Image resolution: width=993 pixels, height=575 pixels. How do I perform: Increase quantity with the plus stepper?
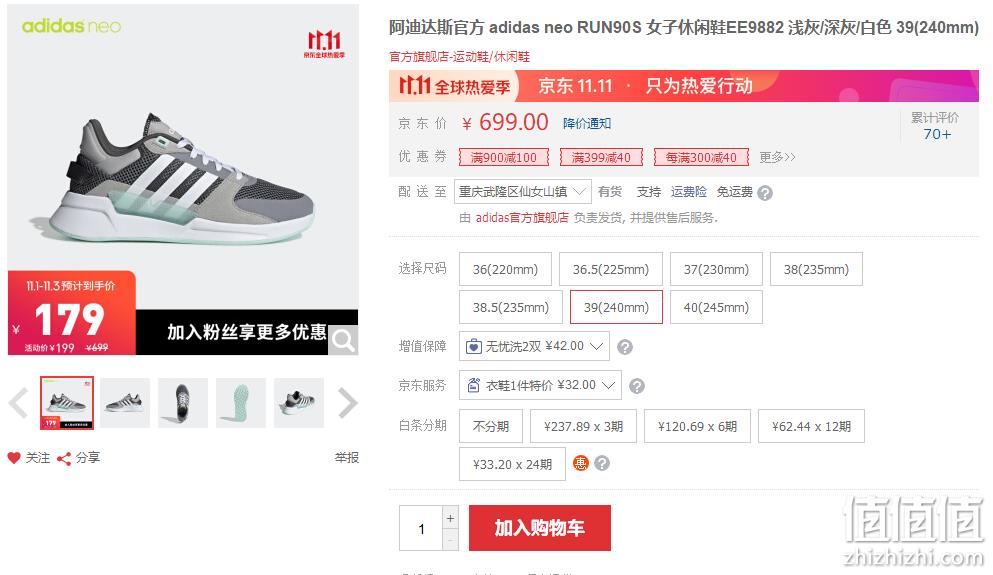(450, 518)
